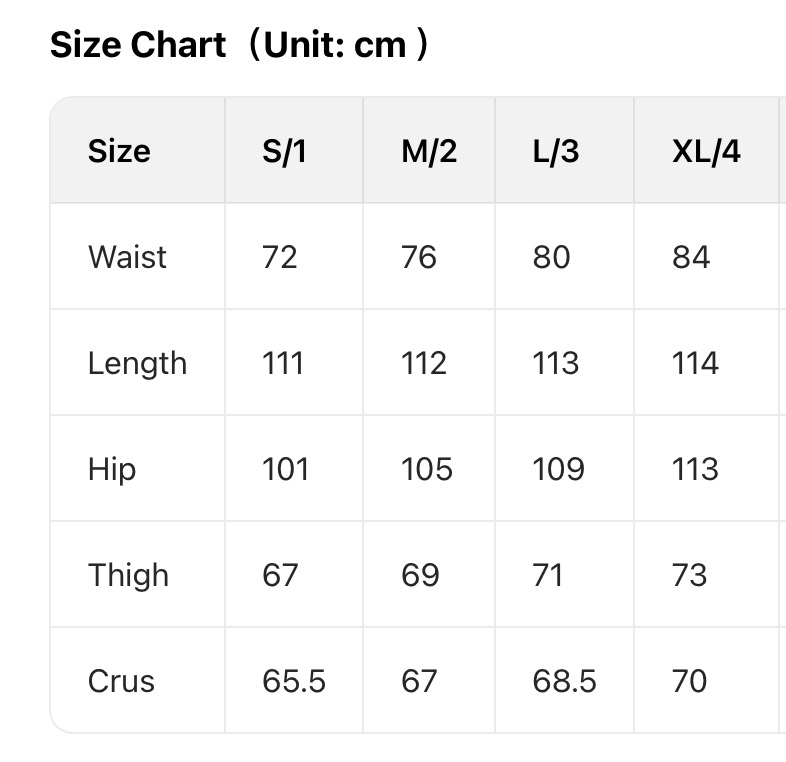Click the Size column header cell
The height and width of the screenshot is (762, 786).
click(119, 151)
